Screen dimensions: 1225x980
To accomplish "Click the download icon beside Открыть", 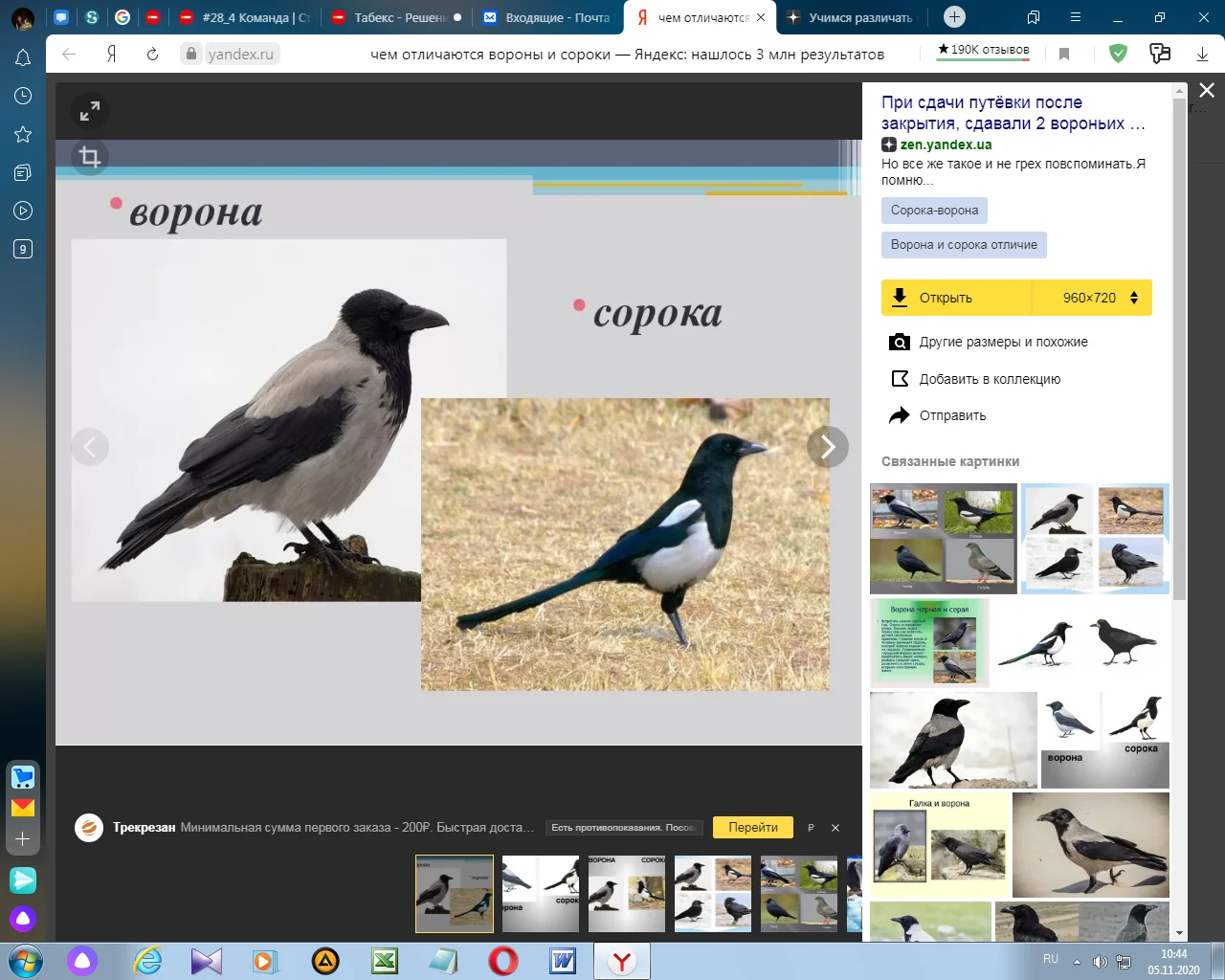I will (x=899, y=298).
